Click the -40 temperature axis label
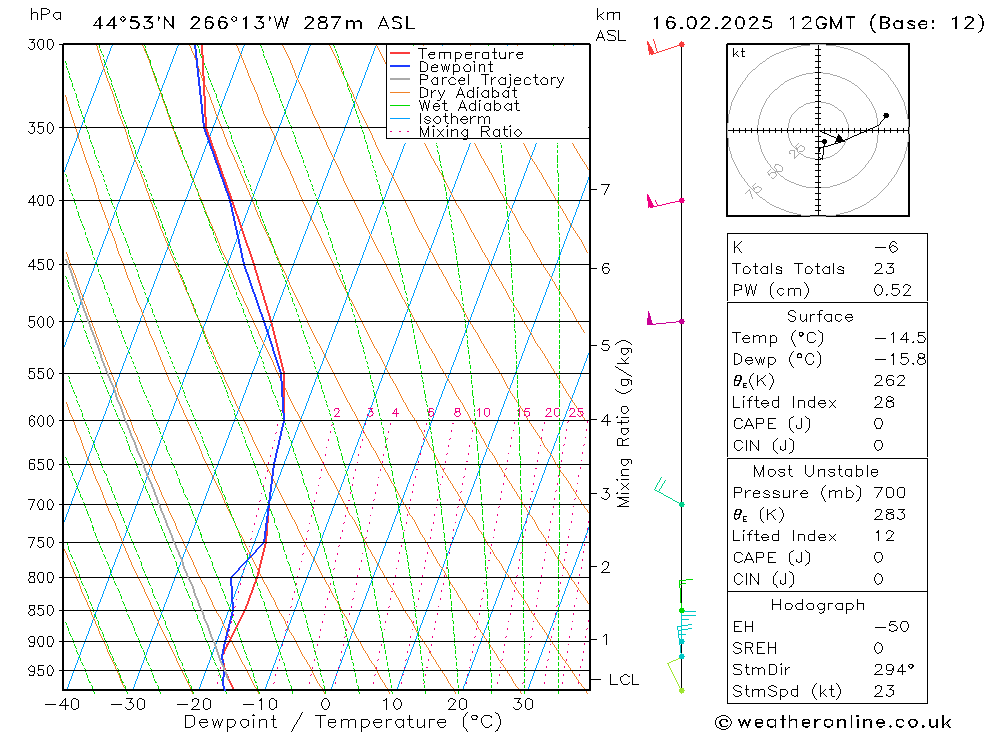The image size is (1000, 733). 62,704
